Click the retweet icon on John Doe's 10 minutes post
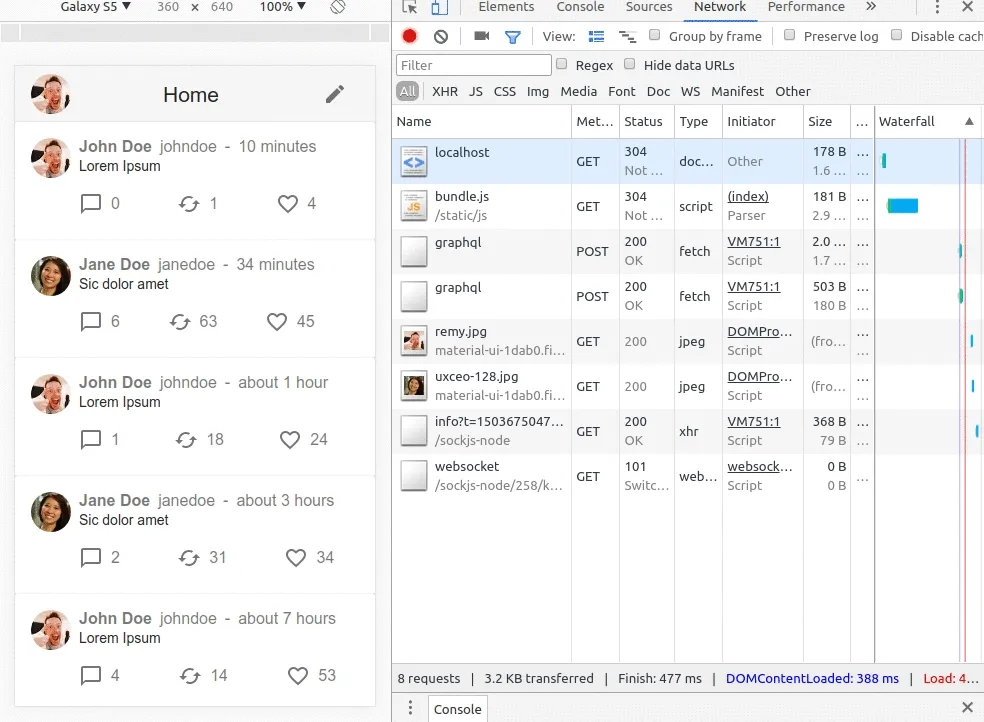 coord(189,203)
